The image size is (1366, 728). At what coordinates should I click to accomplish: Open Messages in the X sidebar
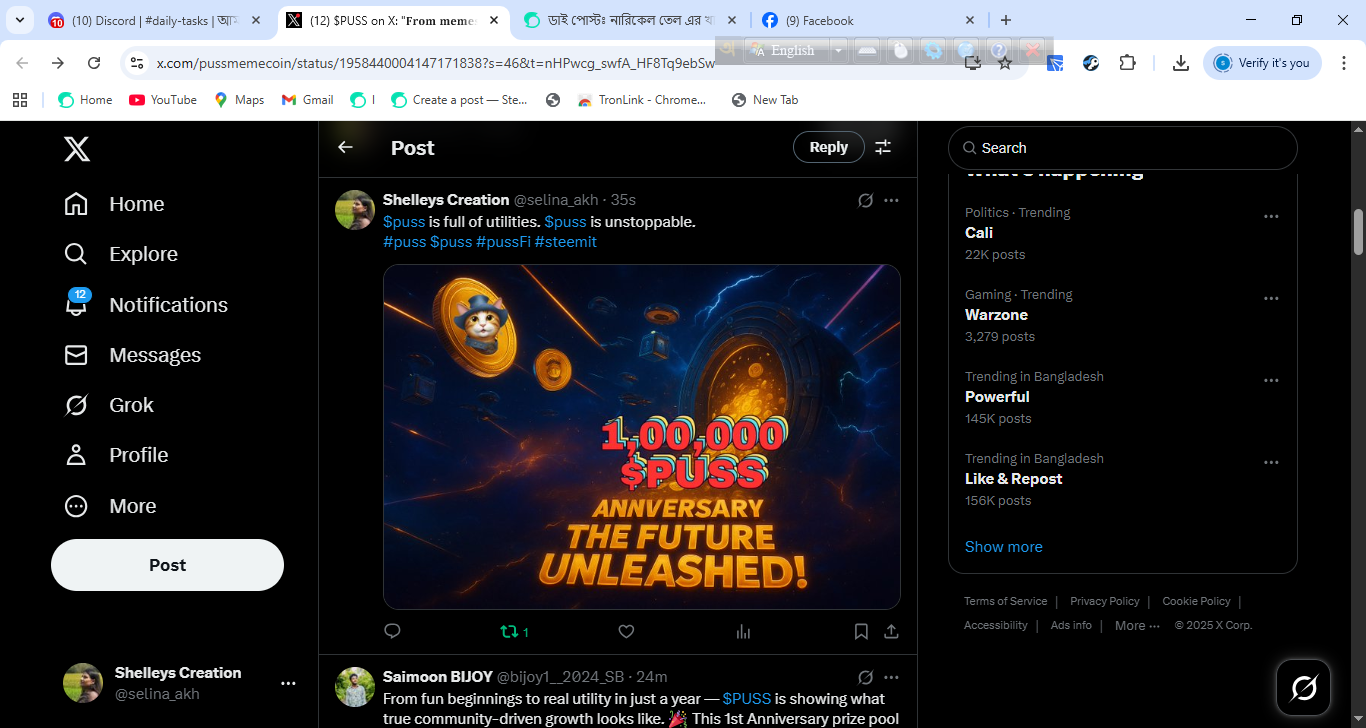tap(132, 355)
